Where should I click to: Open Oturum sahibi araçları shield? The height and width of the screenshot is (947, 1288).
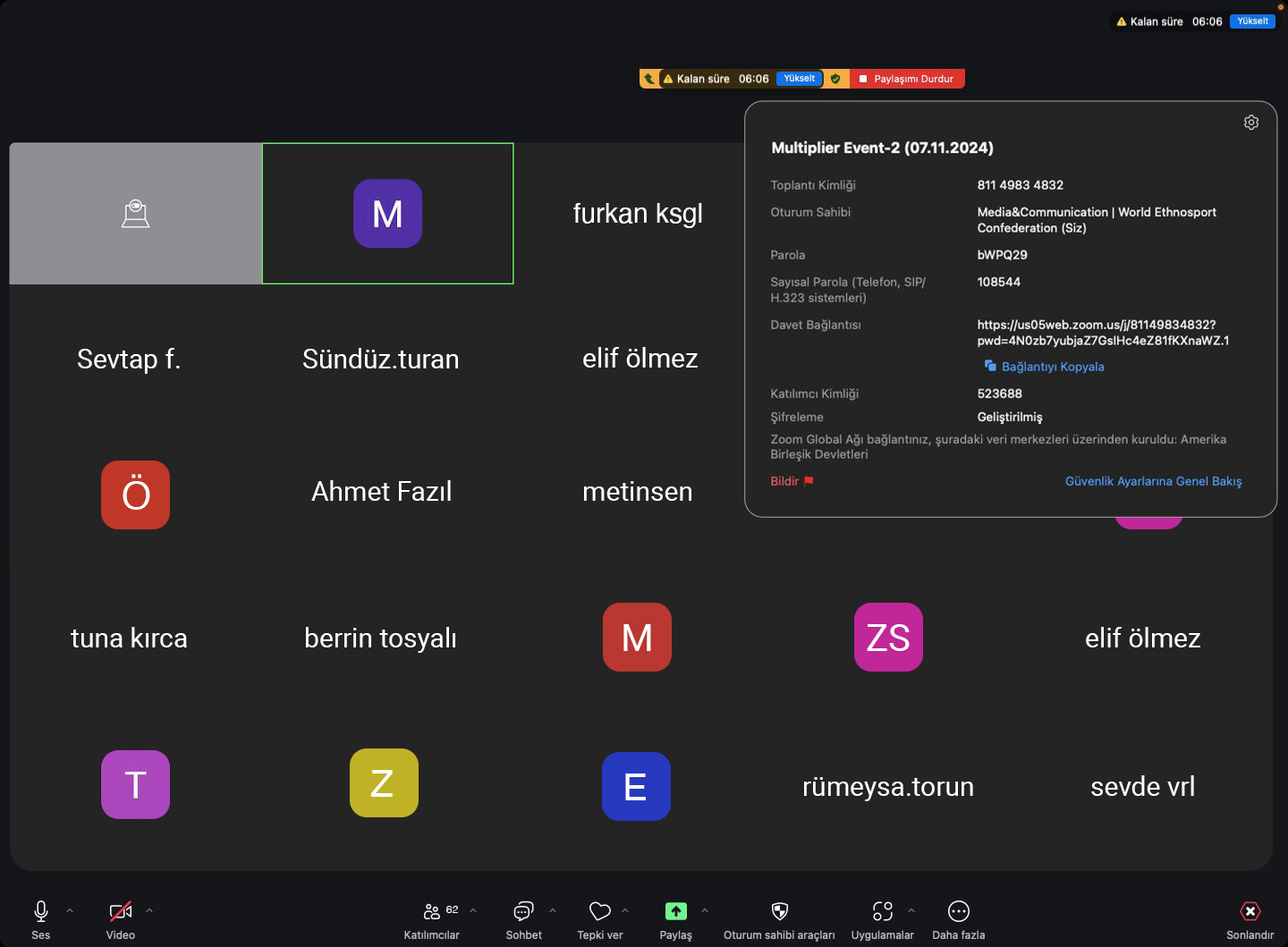[779, 911]
